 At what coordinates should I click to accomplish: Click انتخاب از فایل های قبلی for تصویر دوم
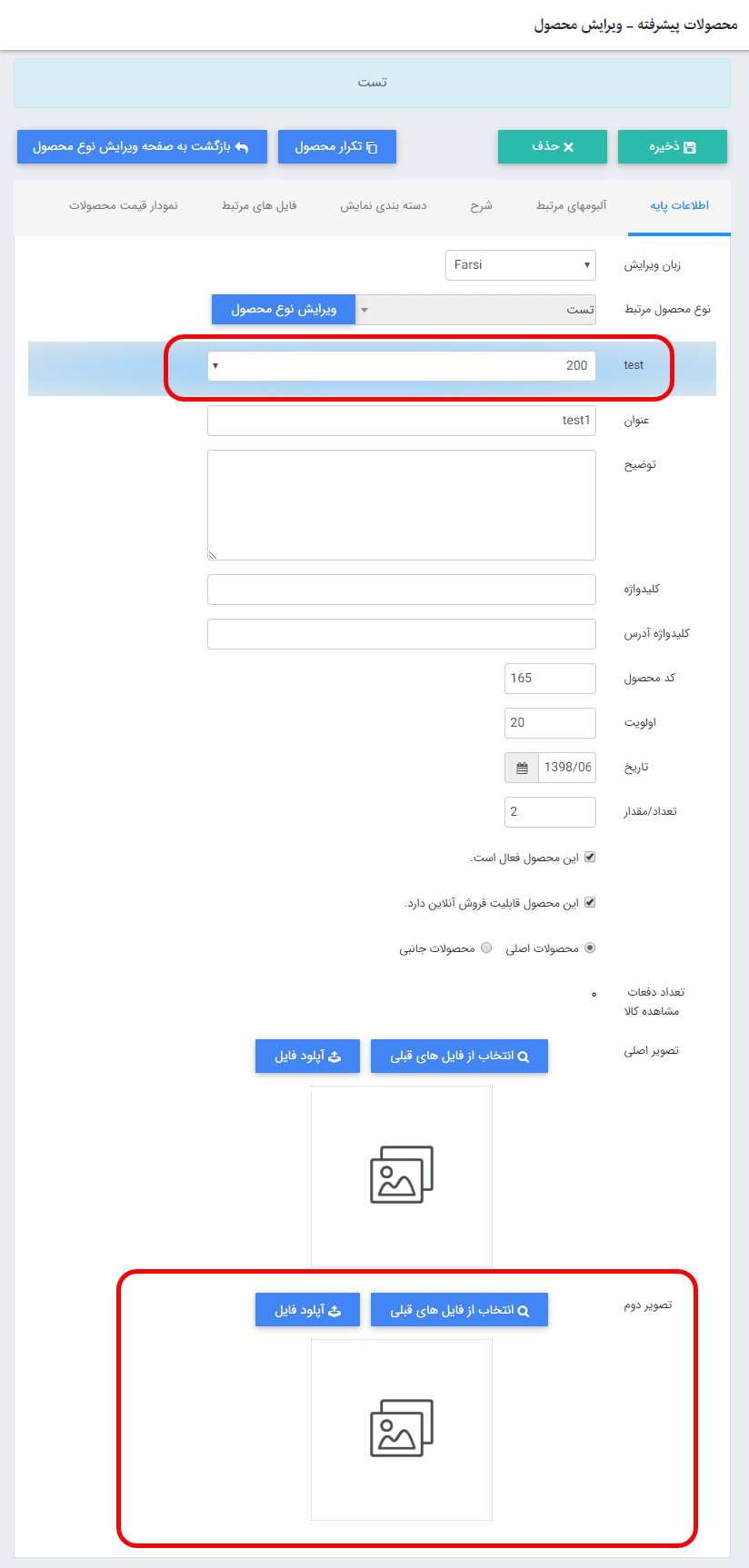pyautogui.click(x=459, y=1310)
